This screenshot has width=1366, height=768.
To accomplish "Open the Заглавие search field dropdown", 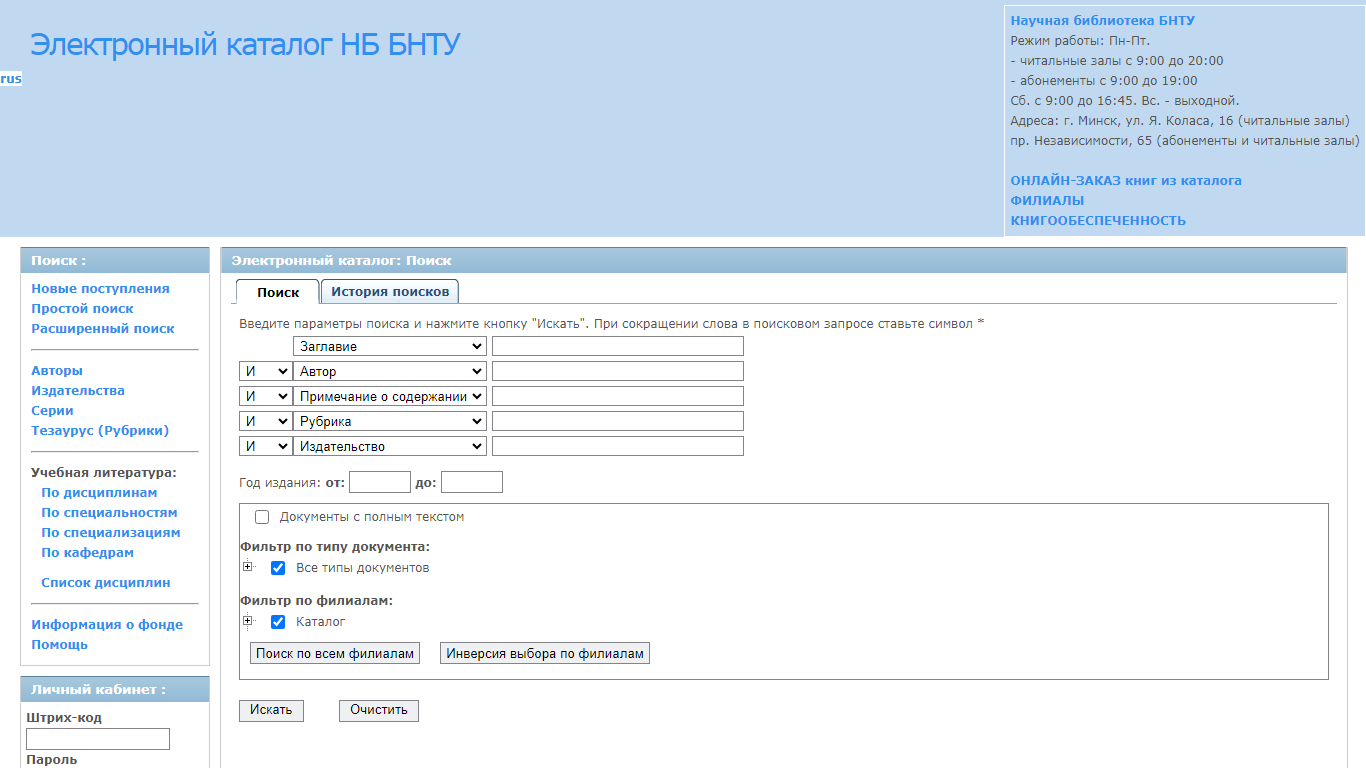I will click(x=390, y=346).
